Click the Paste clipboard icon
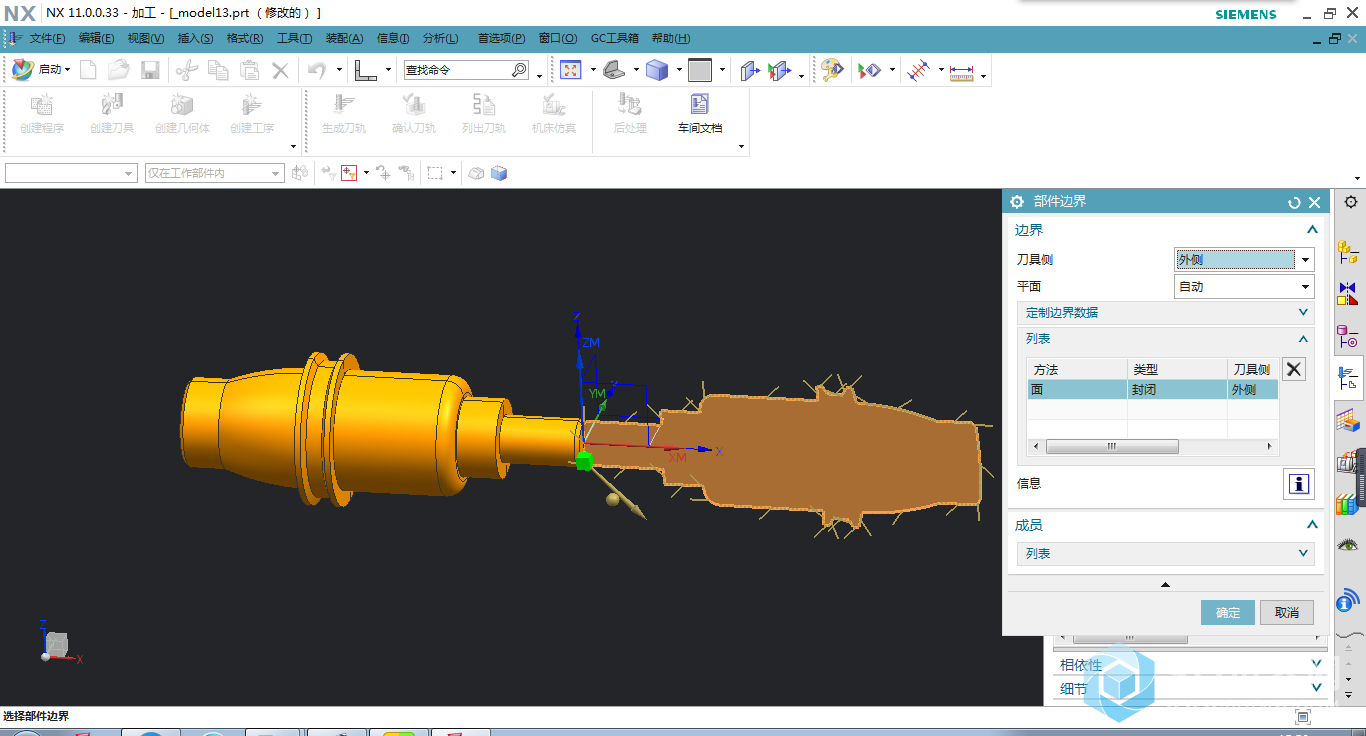 [249, 70]
